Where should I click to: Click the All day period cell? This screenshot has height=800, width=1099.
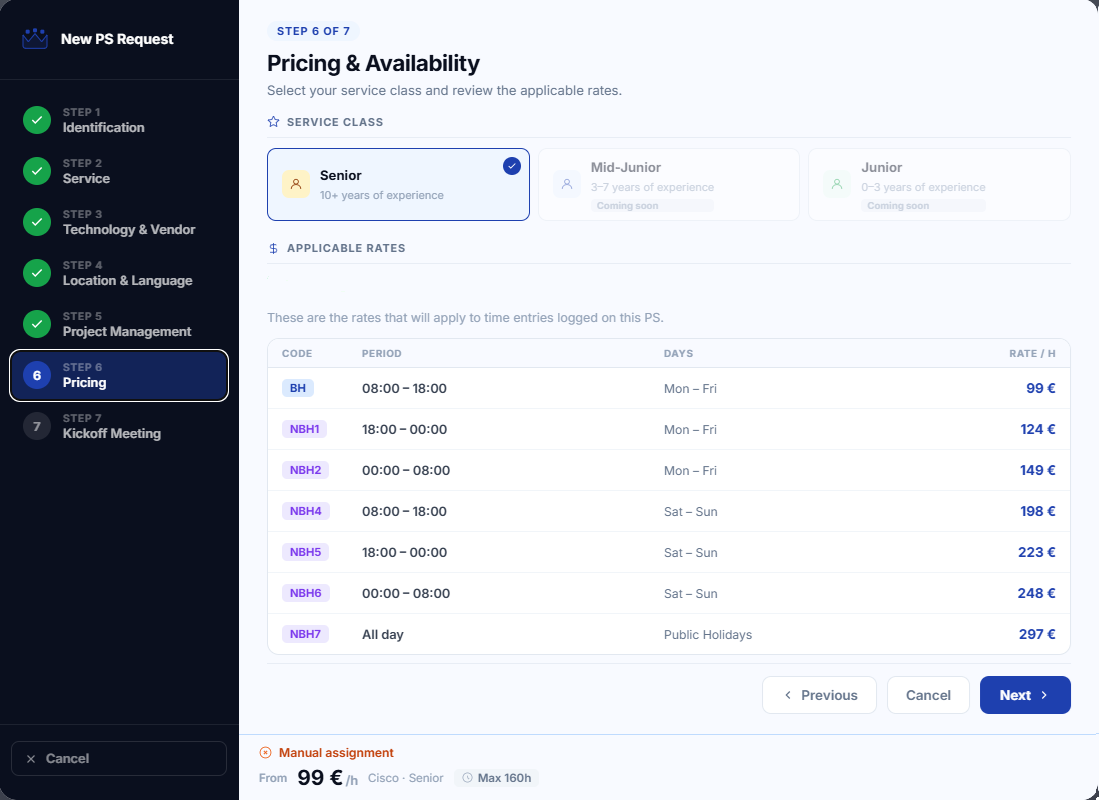pos(383,635)
